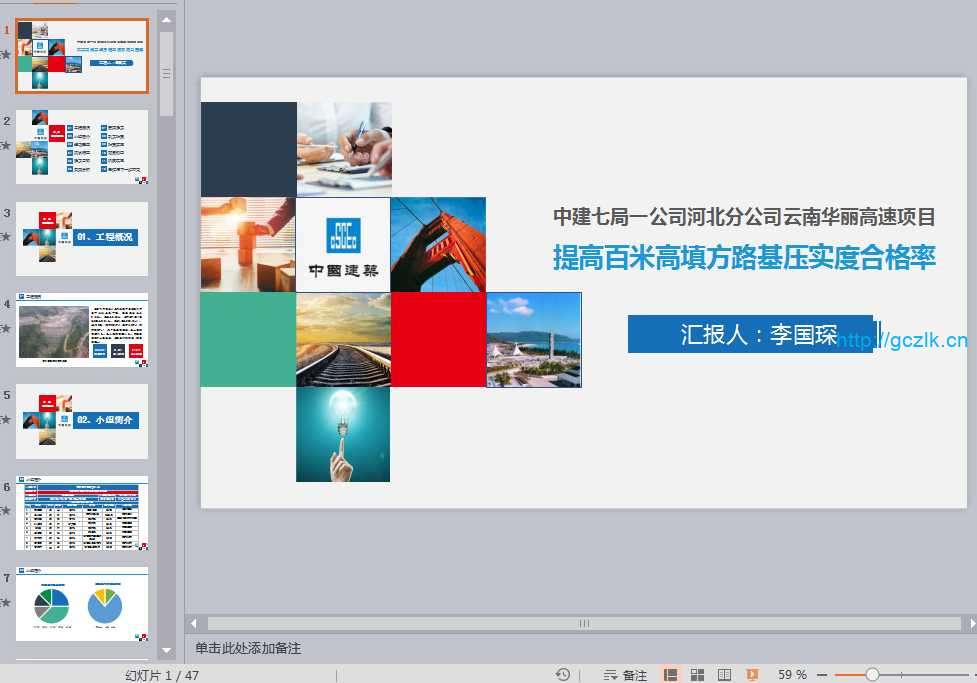Click the animation star beside slide 1
This screenshot has width=977, height=683.
click(6, 55)
